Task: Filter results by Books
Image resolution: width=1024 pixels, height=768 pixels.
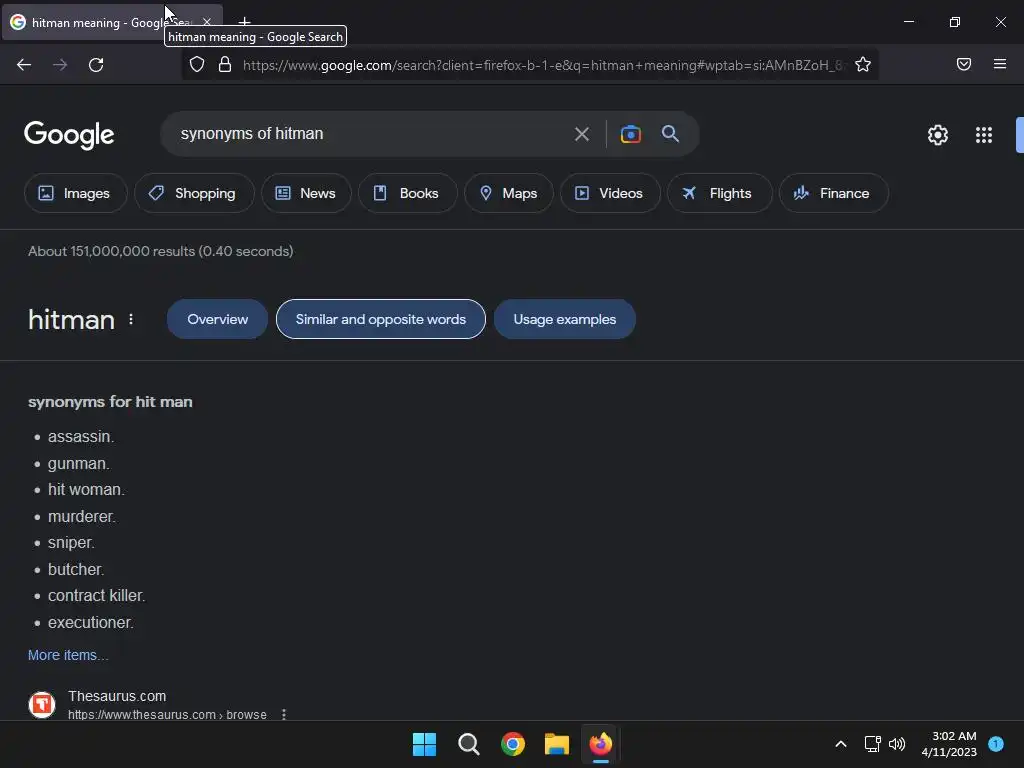Action: click(408, 193)
